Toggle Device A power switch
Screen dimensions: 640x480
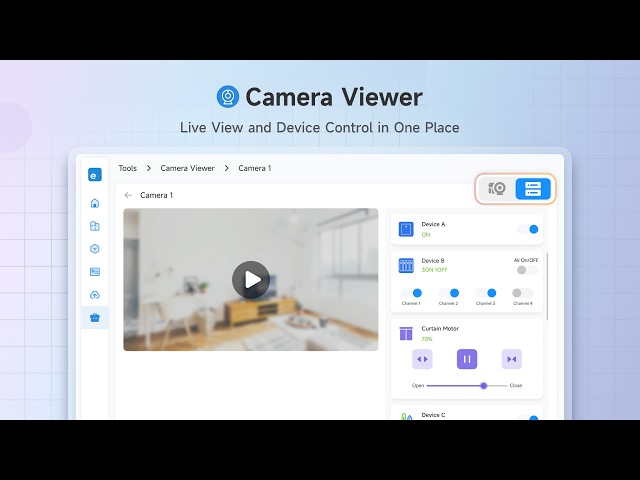[x=528, y=229]
